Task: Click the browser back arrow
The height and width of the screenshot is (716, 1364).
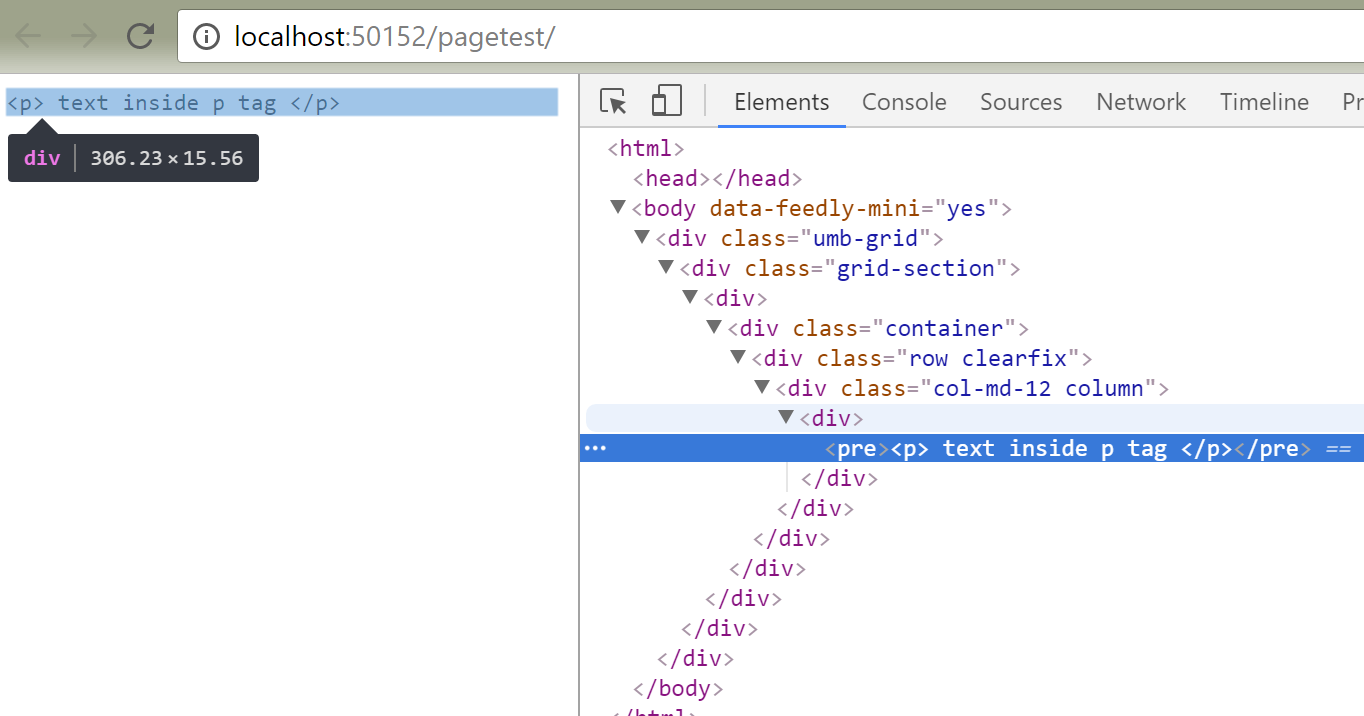Action: [28, 37]
